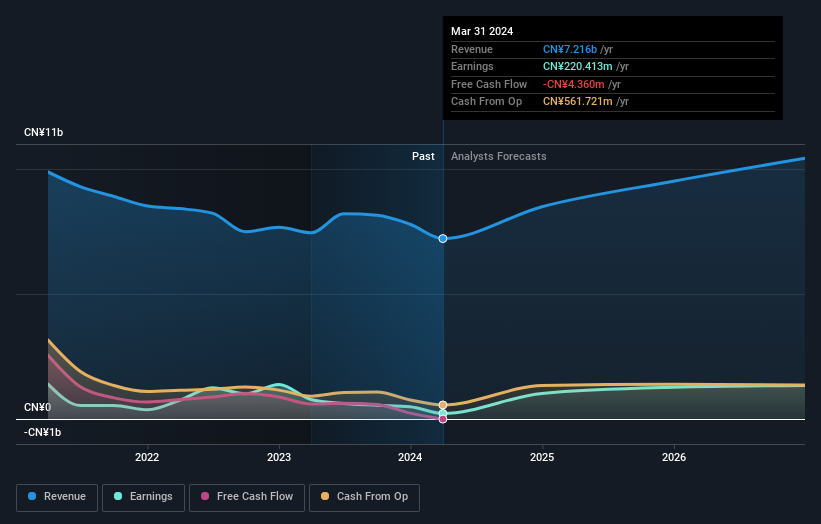The height and width of the screenshot is (524, 821).
Task: Toggle the Revenue legend button
Action: (57, 497)
